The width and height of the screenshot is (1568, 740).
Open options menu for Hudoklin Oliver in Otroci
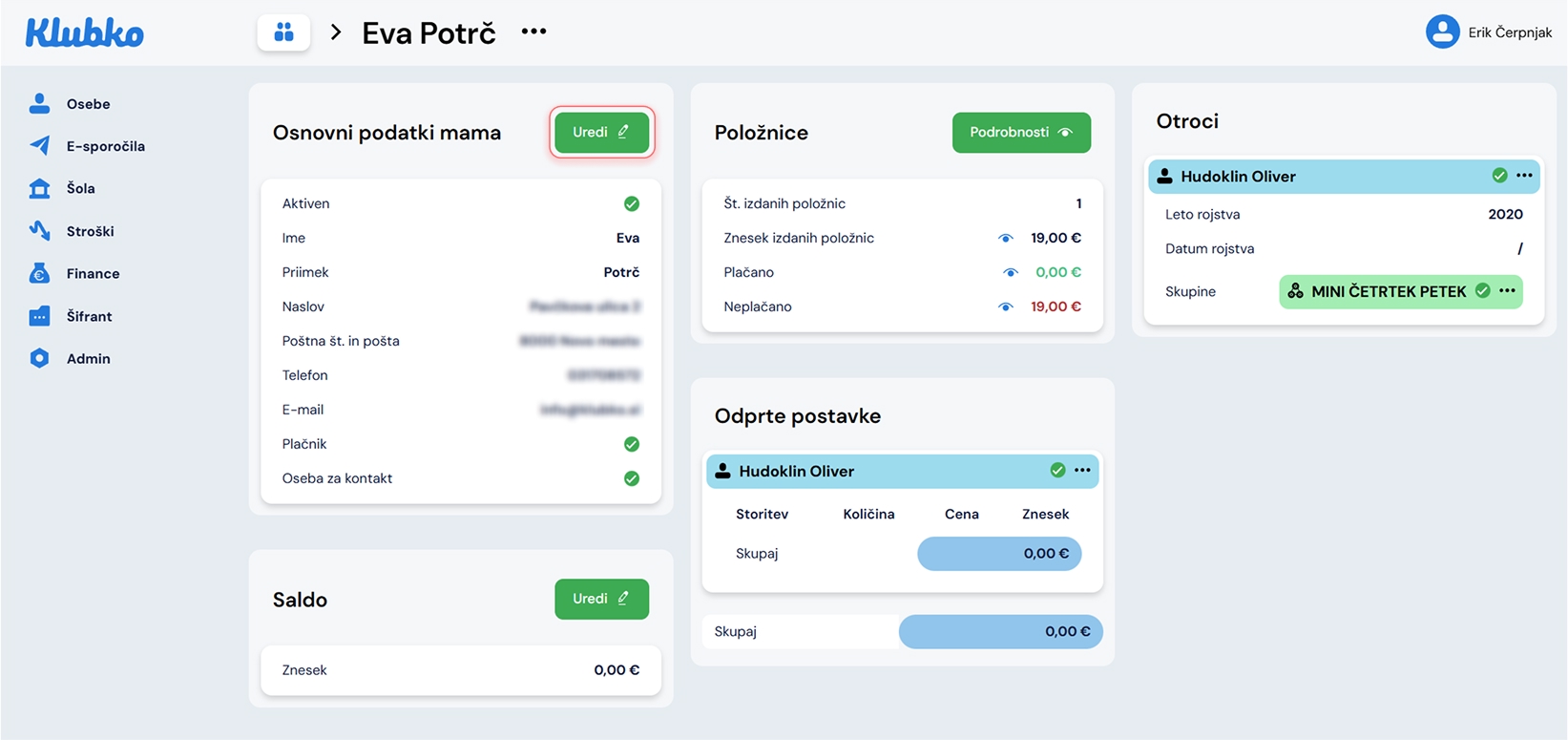[1524, 176]
